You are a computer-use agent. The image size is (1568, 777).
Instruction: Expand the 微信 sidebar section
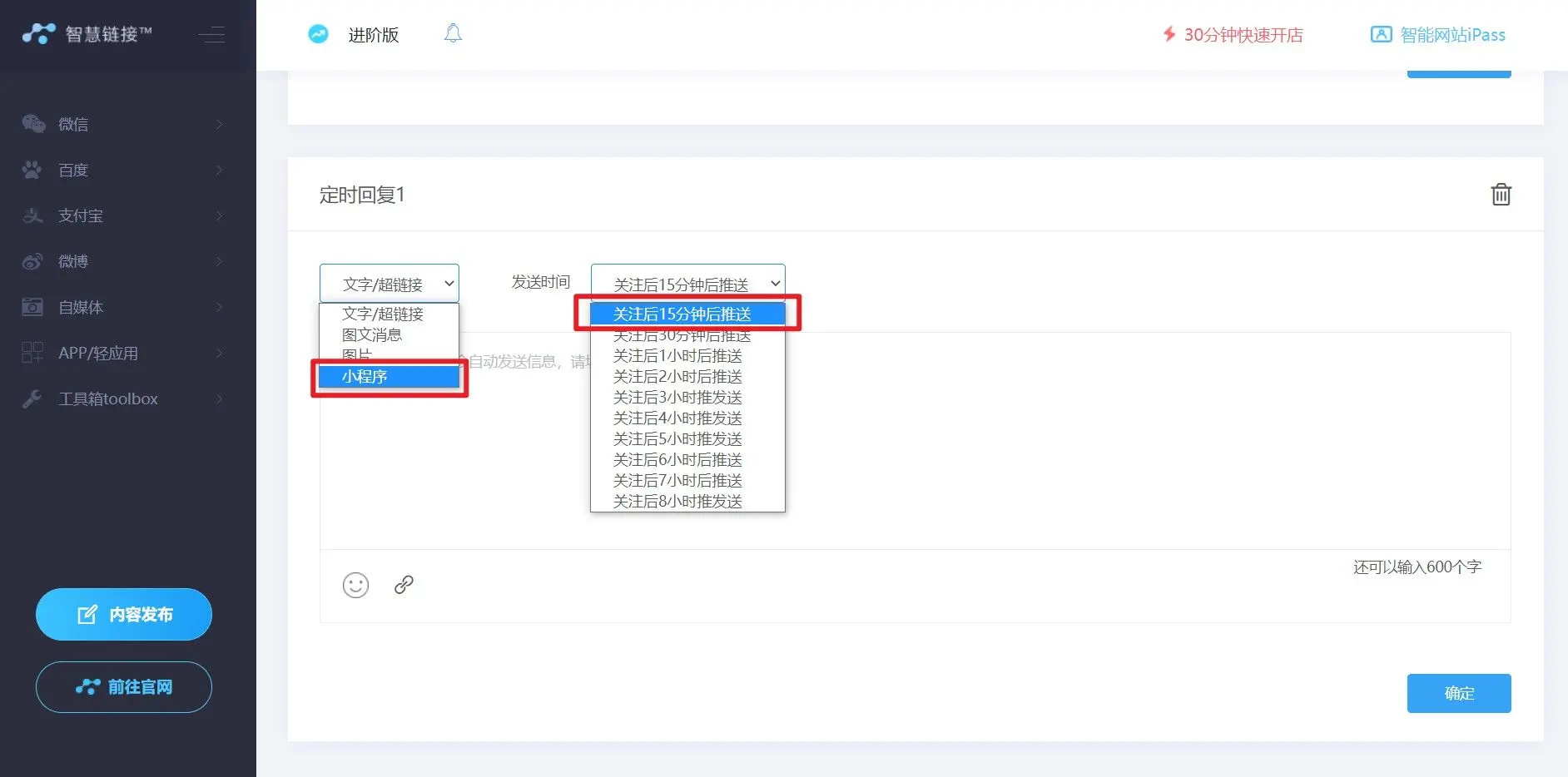click(x=123, y=124)
